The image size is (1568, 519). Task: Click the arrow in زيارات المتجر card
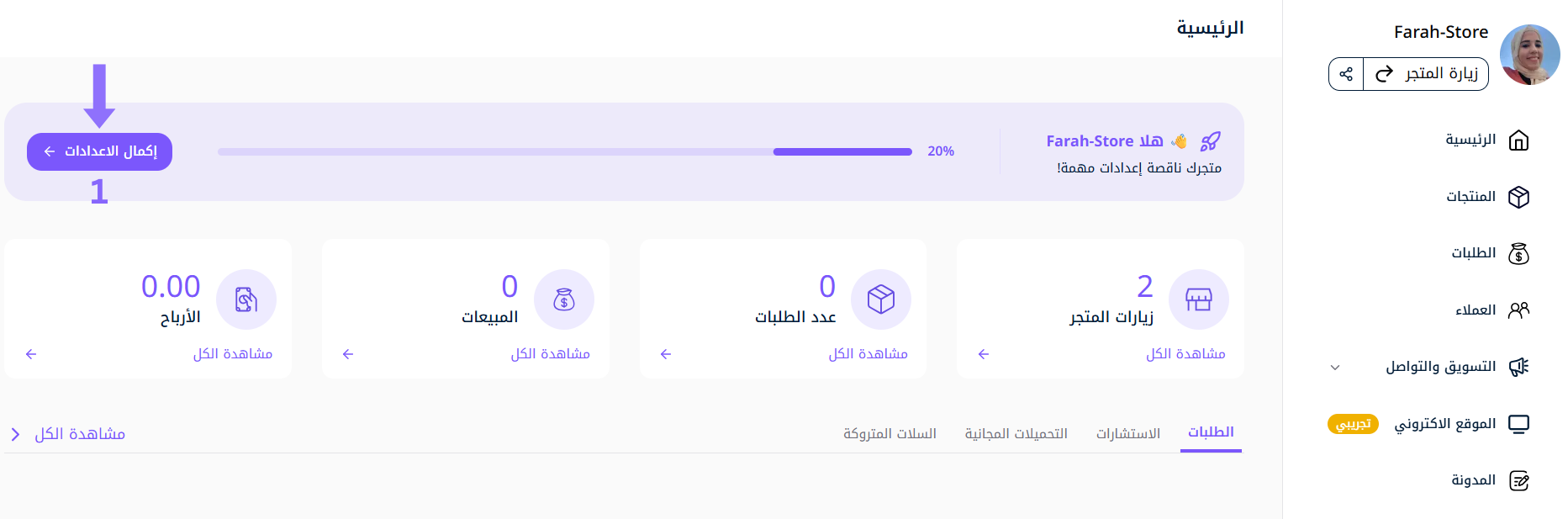click(984, 354)
